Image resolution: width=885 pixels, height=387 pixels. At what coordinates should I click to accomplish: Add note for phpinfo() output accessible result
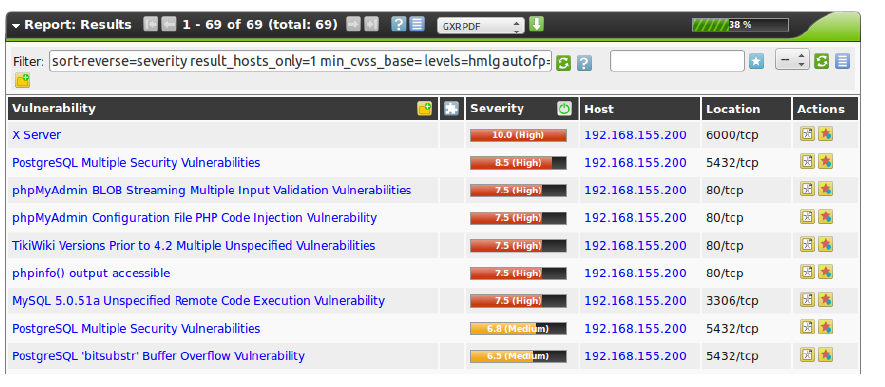click(x=808, y=272)
